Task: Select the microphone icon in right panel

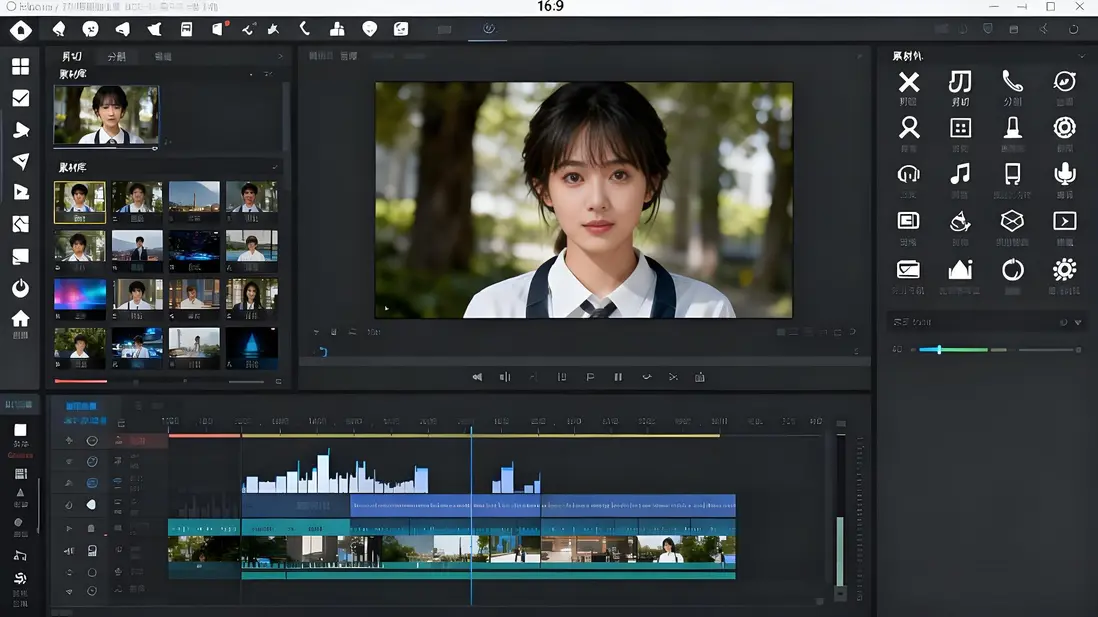Action: pyautogui.click(x=1064, y=173)
